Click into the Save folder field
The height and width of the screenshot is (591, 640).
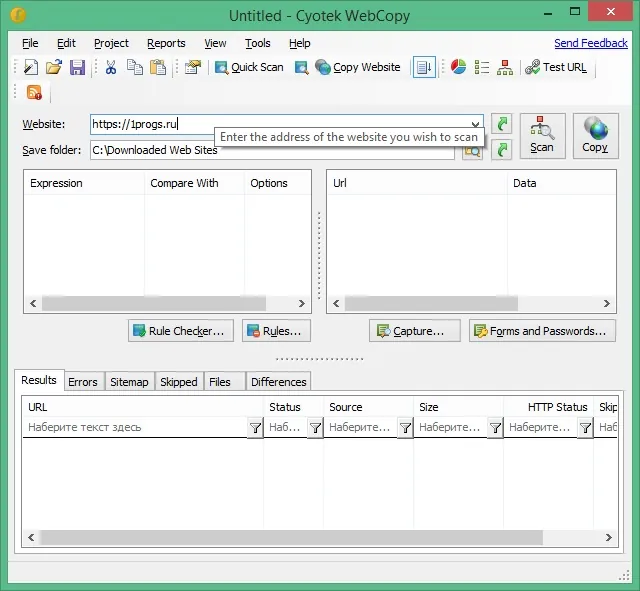point(272,150)
